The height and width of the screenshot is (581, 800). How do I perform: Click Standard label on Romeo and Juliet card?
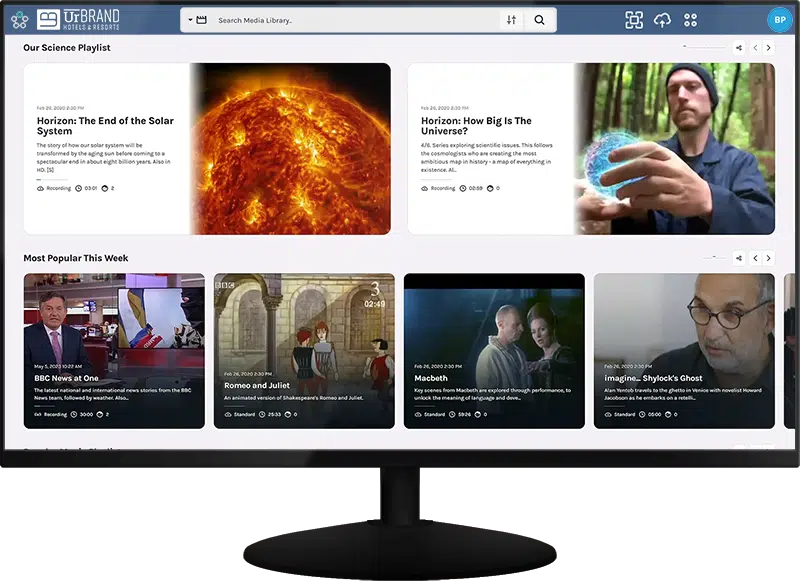(x=244, y=415)
